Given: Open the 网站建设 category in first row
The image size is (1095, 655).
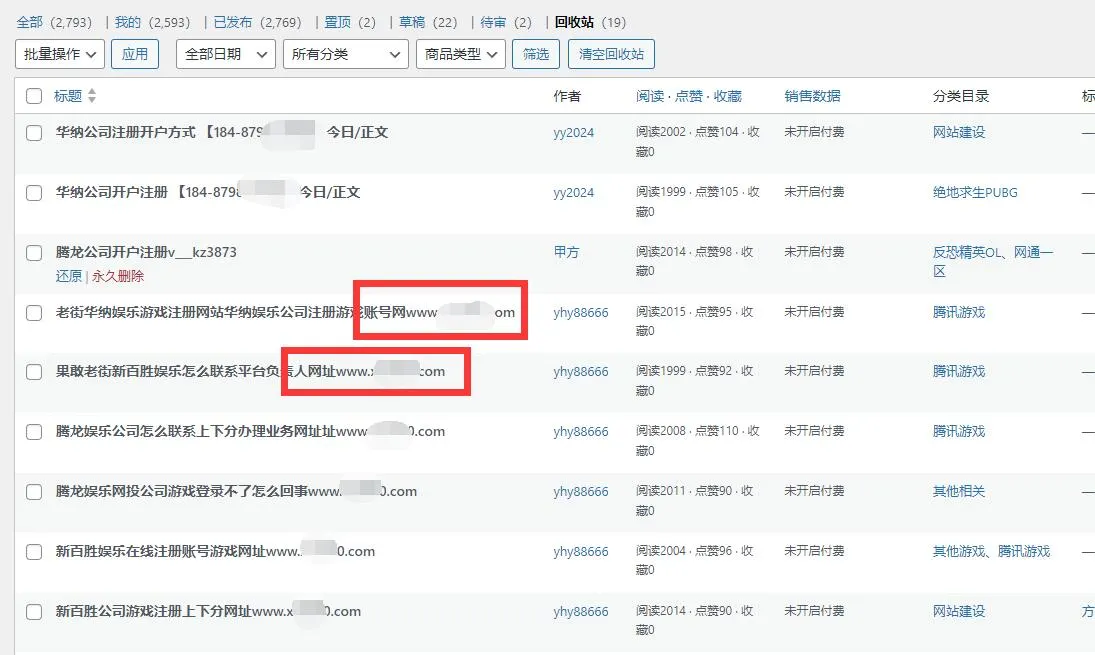Looking at the screenshot, I should [959, 132].
